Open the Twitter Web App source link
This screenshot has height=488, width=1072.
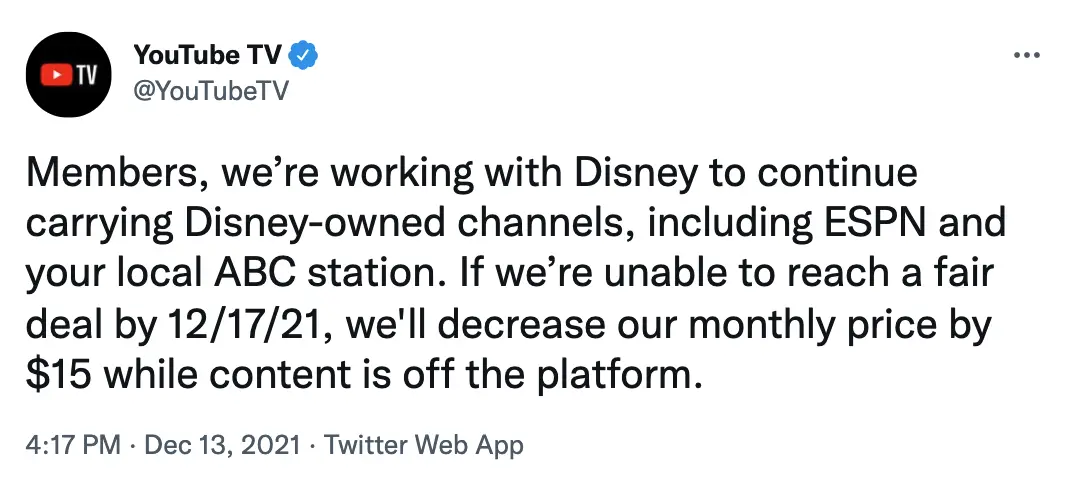[424, 446]
